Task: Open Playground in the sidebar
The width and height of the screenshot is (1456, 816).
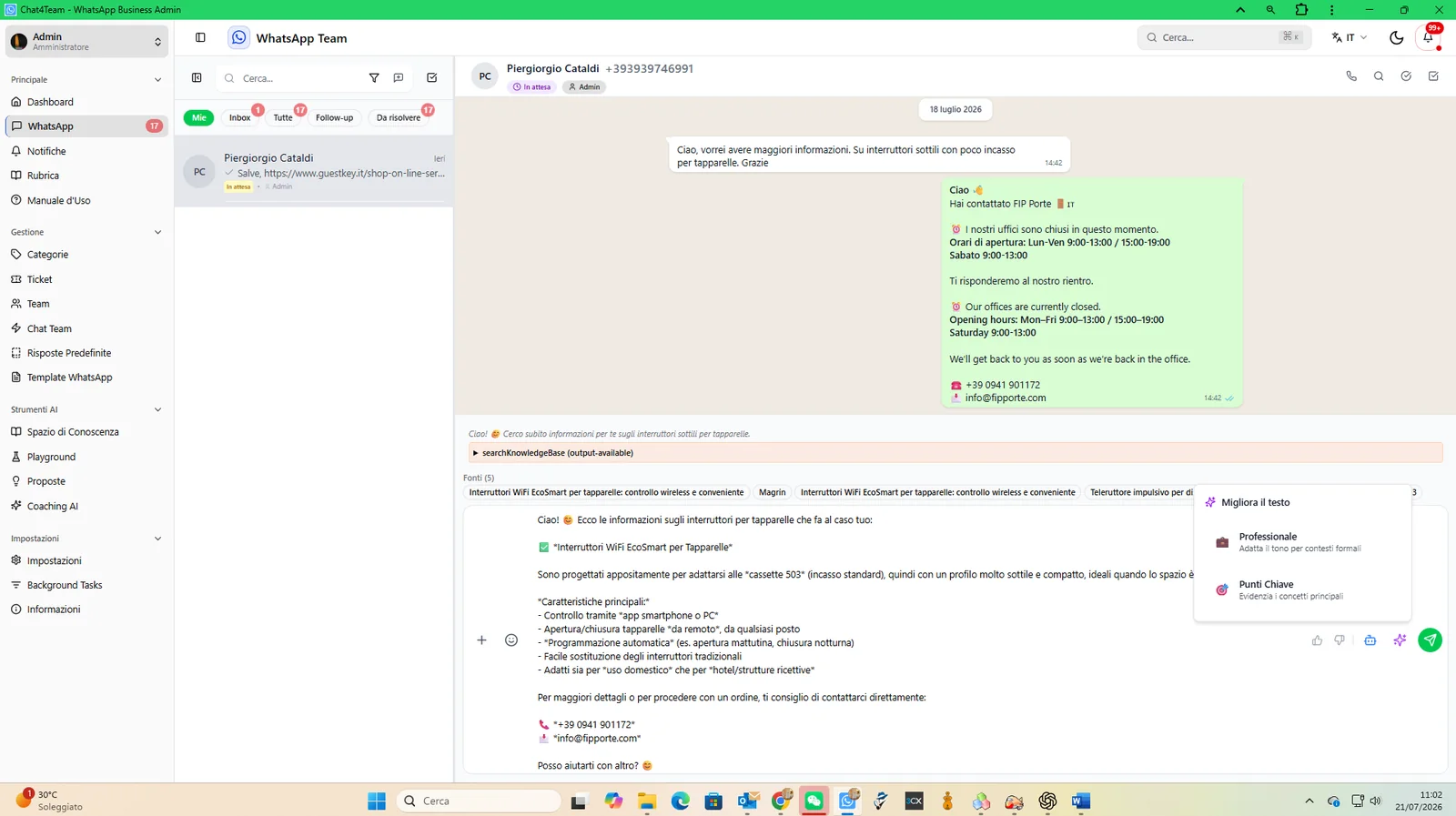Action: click(86, 457)
